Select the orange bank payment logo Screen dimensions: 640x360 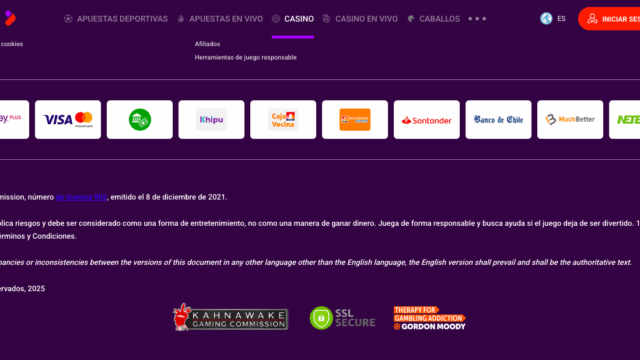pyautogui.click(x=355, y=120)
